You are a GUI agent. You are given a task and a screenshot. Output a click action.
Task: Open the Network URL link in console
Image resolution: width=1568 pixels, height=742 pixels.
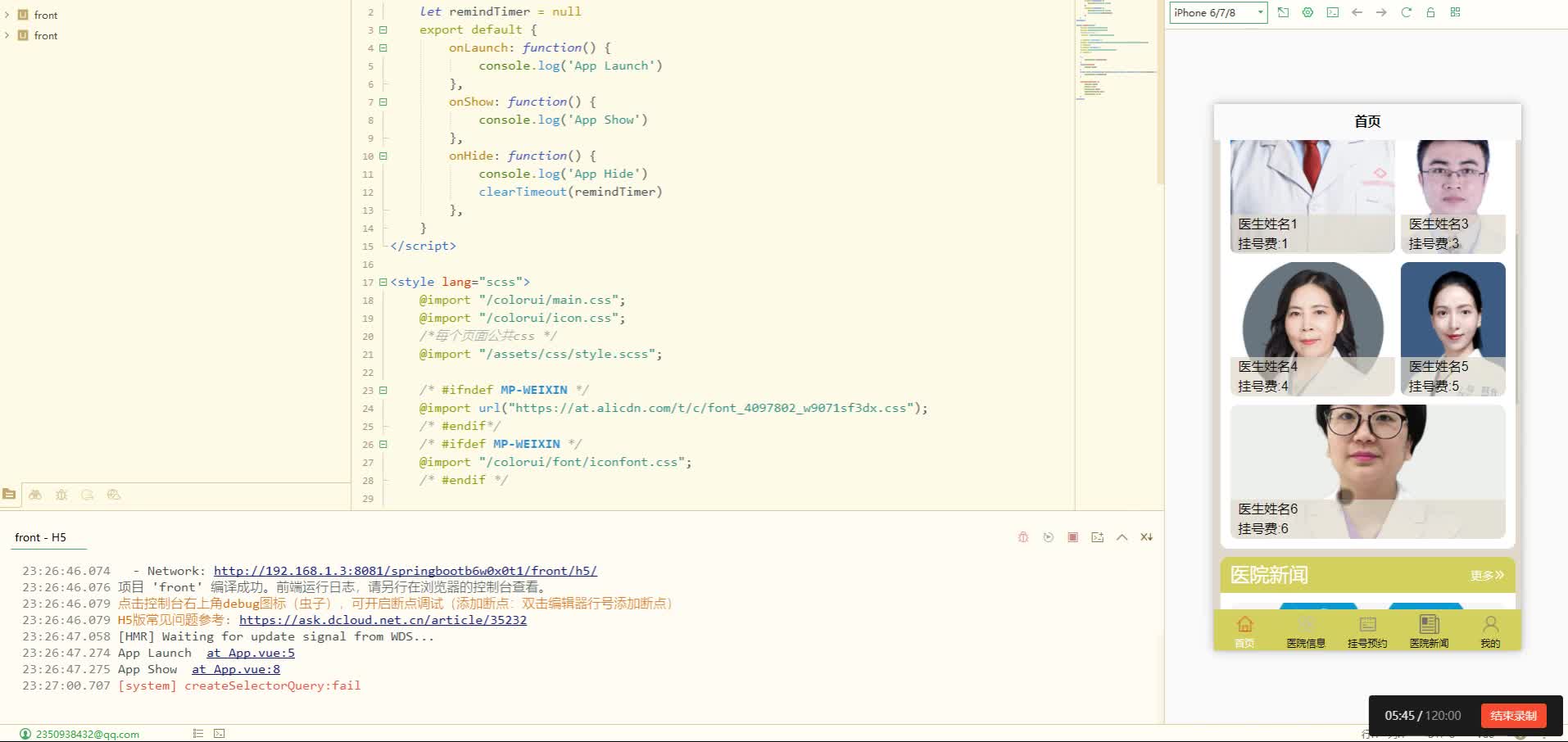405,571
